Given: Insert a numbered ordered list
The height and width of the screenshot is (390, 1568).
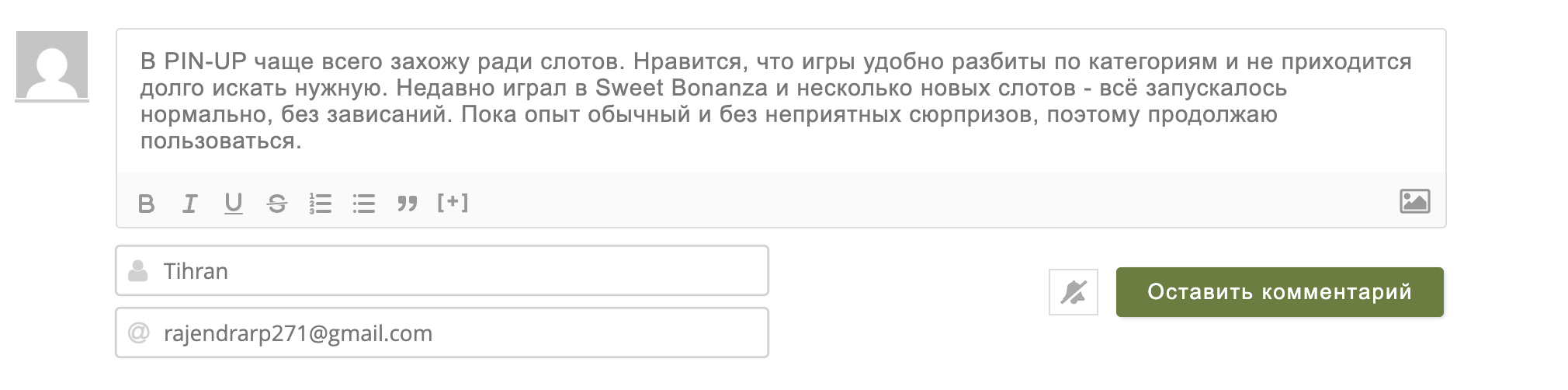Looking at the screenshot, I should (320, 204).
